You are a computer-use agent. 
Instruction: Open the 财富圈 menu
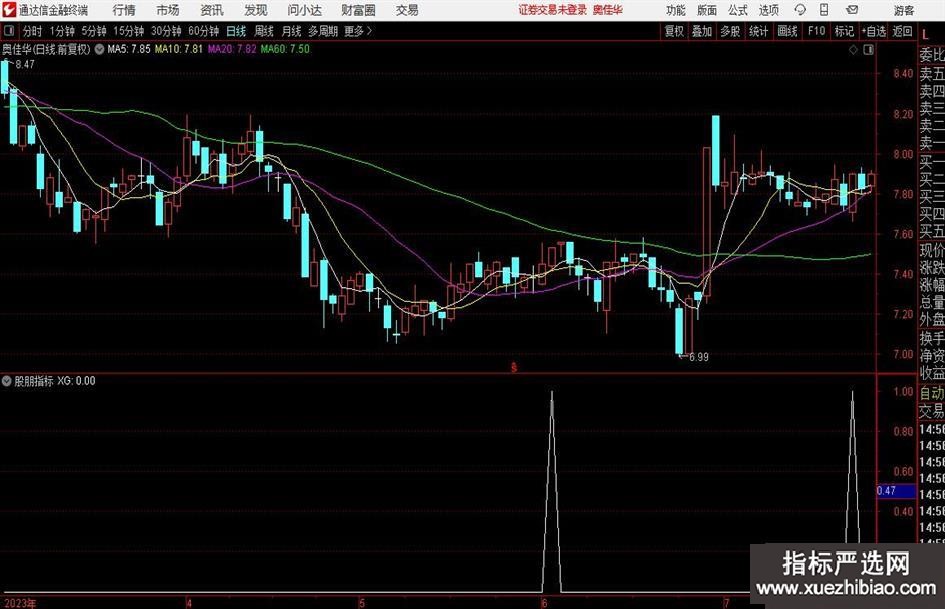[358, 10]
